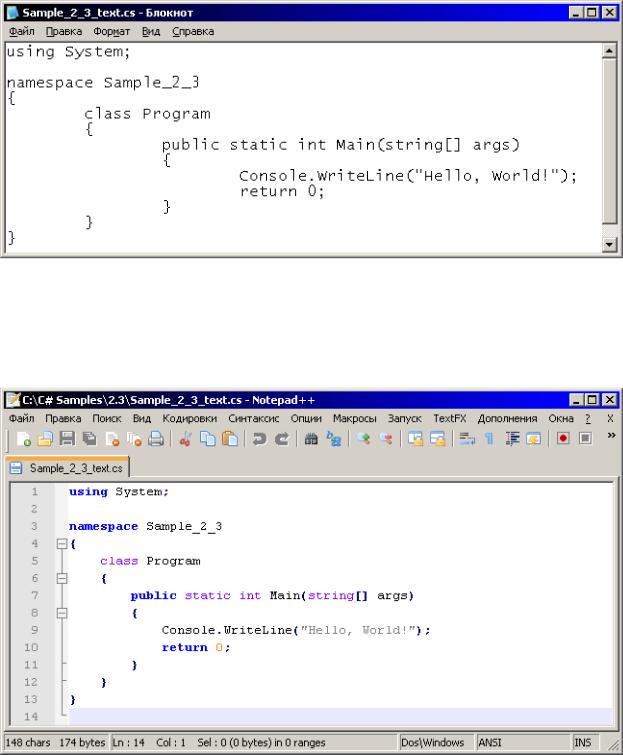Click the New file icon in Notepad++

pos(23,439)
